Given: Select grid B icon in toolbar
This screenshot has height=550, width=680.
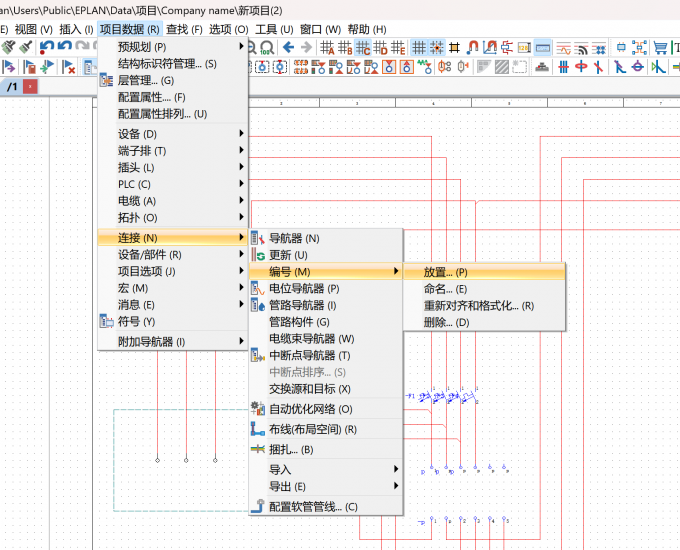Looking at the screenshot, I should pyautogui.click(x=345, y=47).
